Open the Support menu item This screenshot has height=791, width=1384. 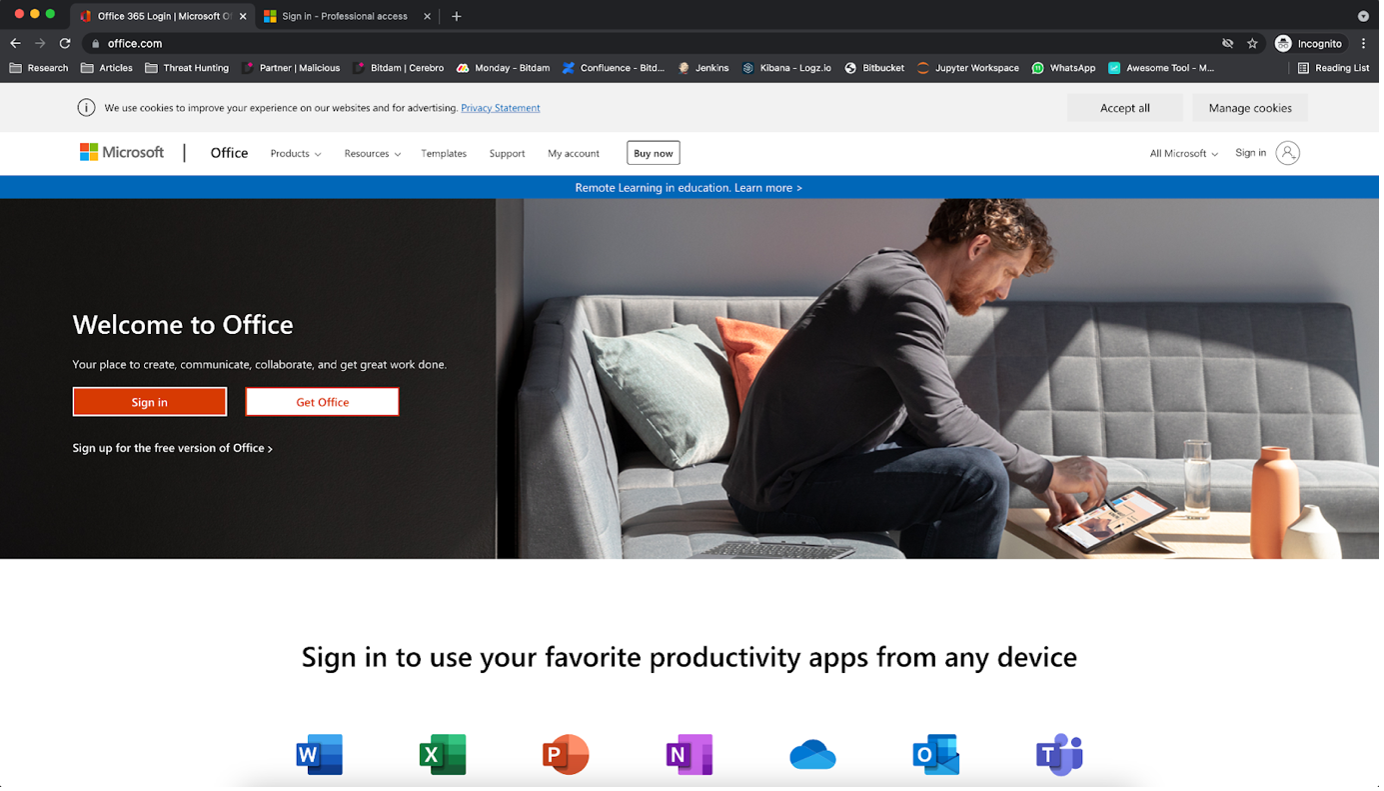509,154
